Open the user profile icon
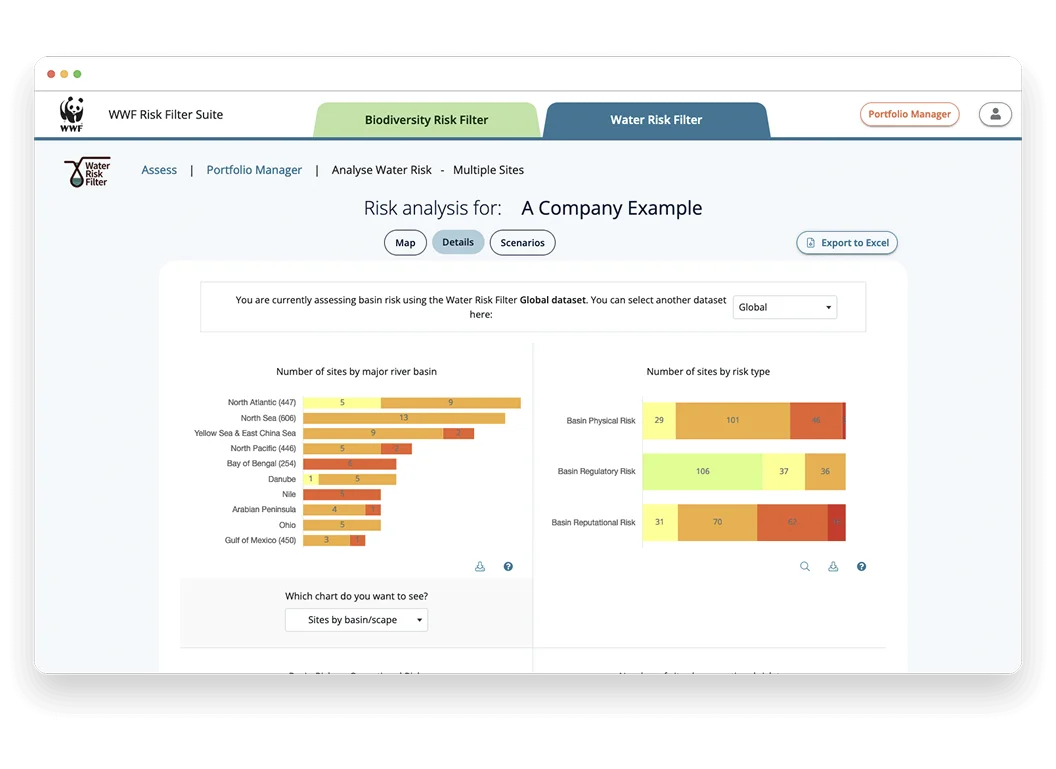The image size is (1056, 769). [995, 114]
